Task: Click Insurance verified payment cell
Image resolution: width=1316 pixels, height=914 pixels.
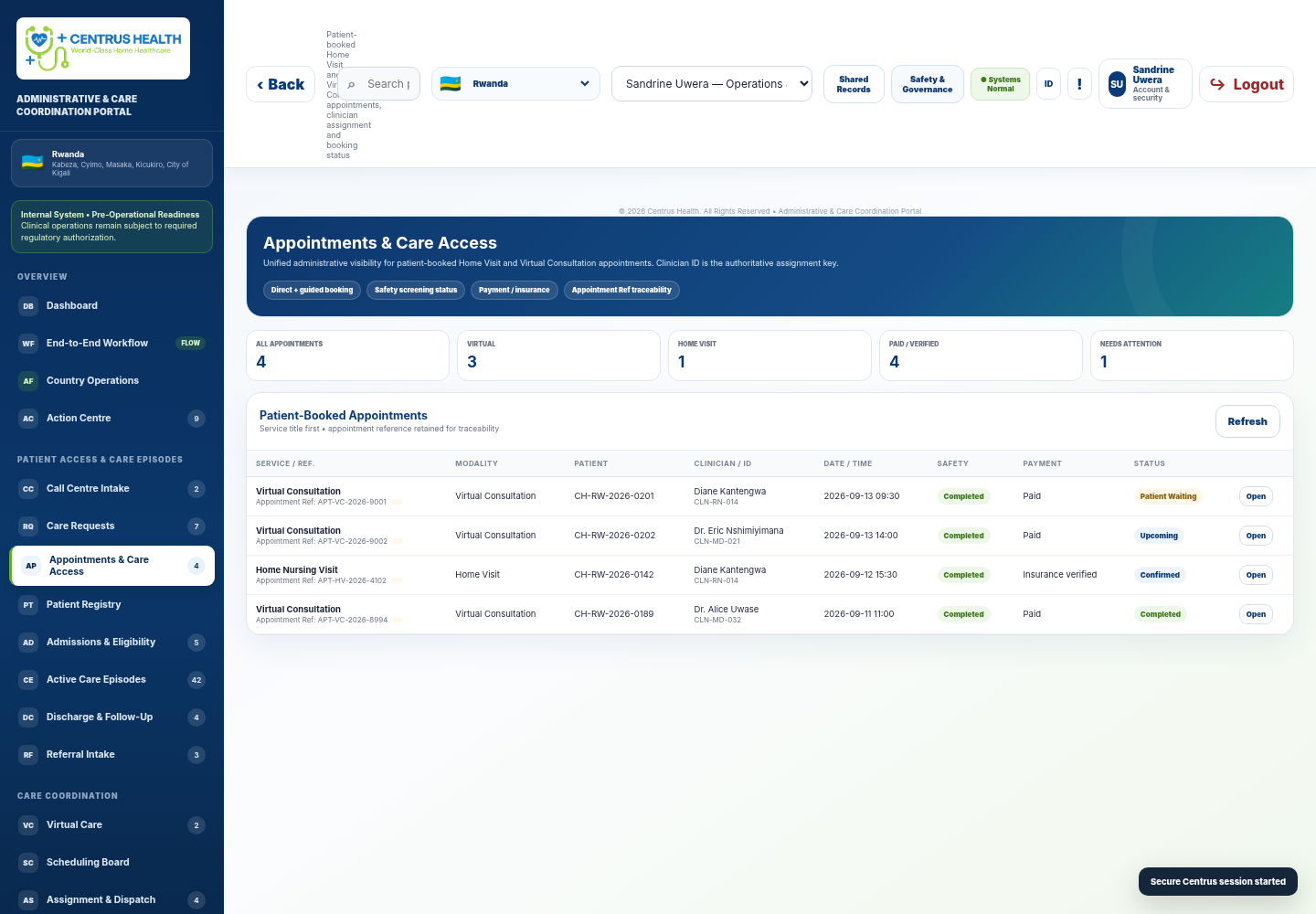Action: (x=1060, y=575)
